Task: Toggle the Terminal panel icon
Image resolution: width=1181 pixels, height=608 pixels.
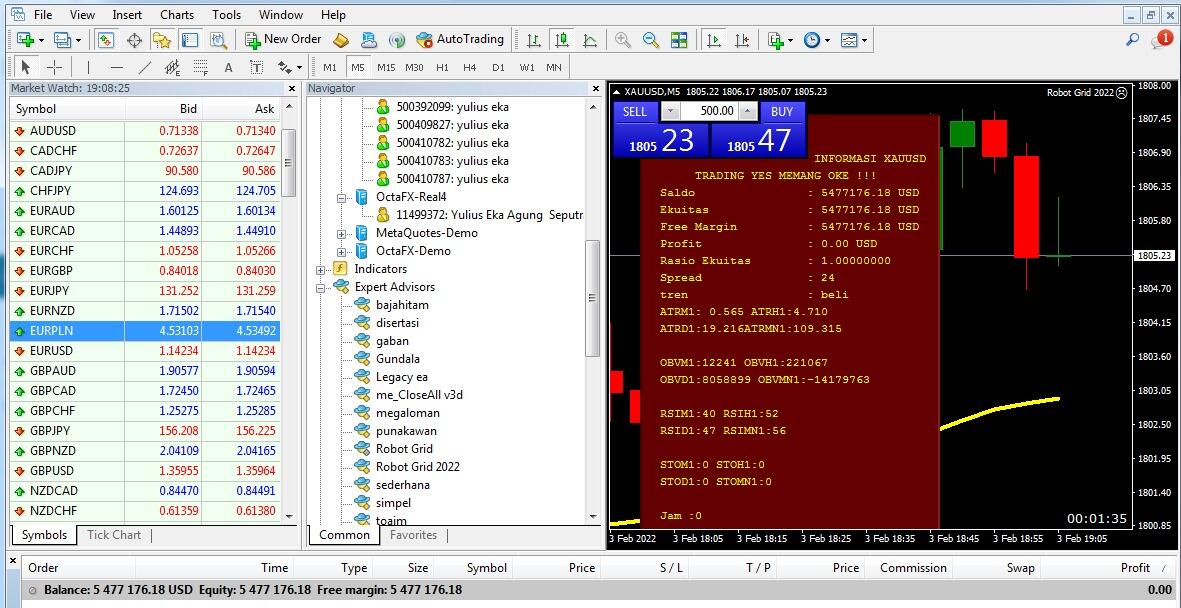Action: click(x=190, y=39)
